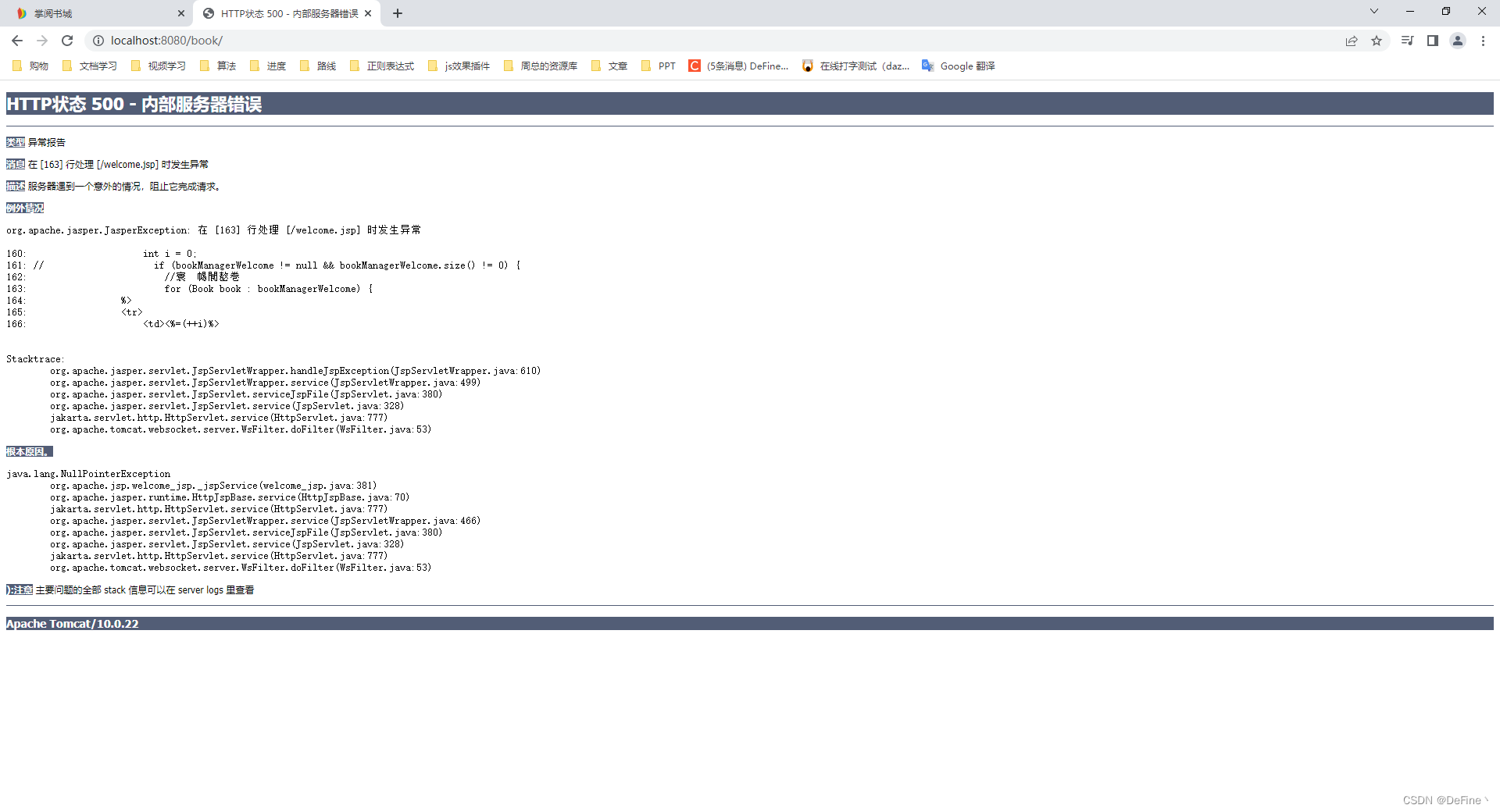View site information icon in address bar
The image size is (1500, 812).
pyautogui.click(x=98, y=41)
